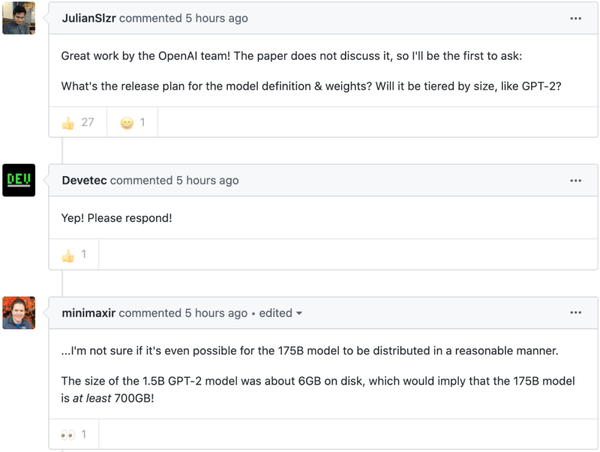The height and width of the screenshot is (452, 600).
Task: Click JulianSlzr's avatar picture
Action: pos(19,18)
